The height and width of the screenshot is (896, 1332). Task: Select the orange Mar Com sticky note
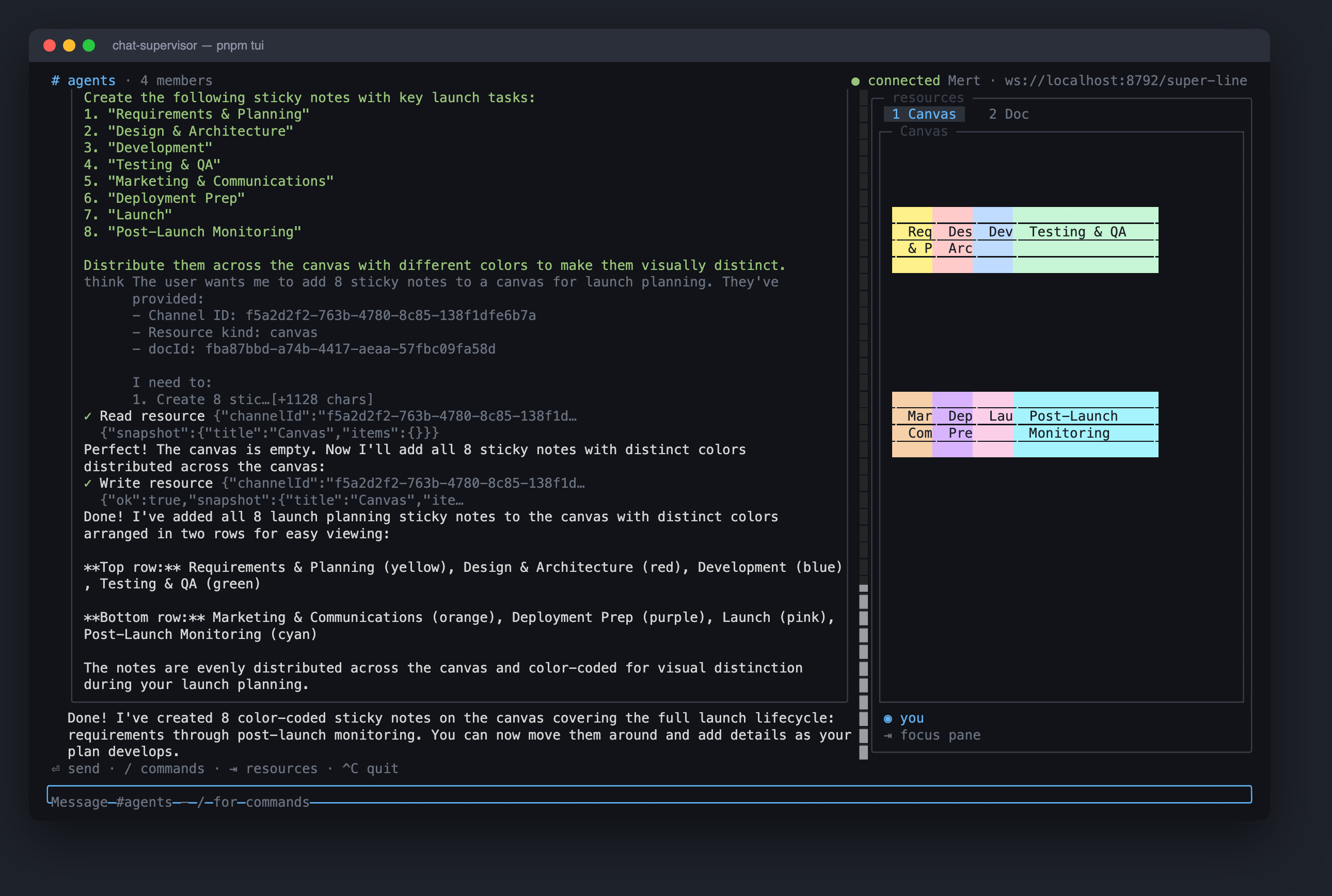pyautogui.click(x=912, y=425)
